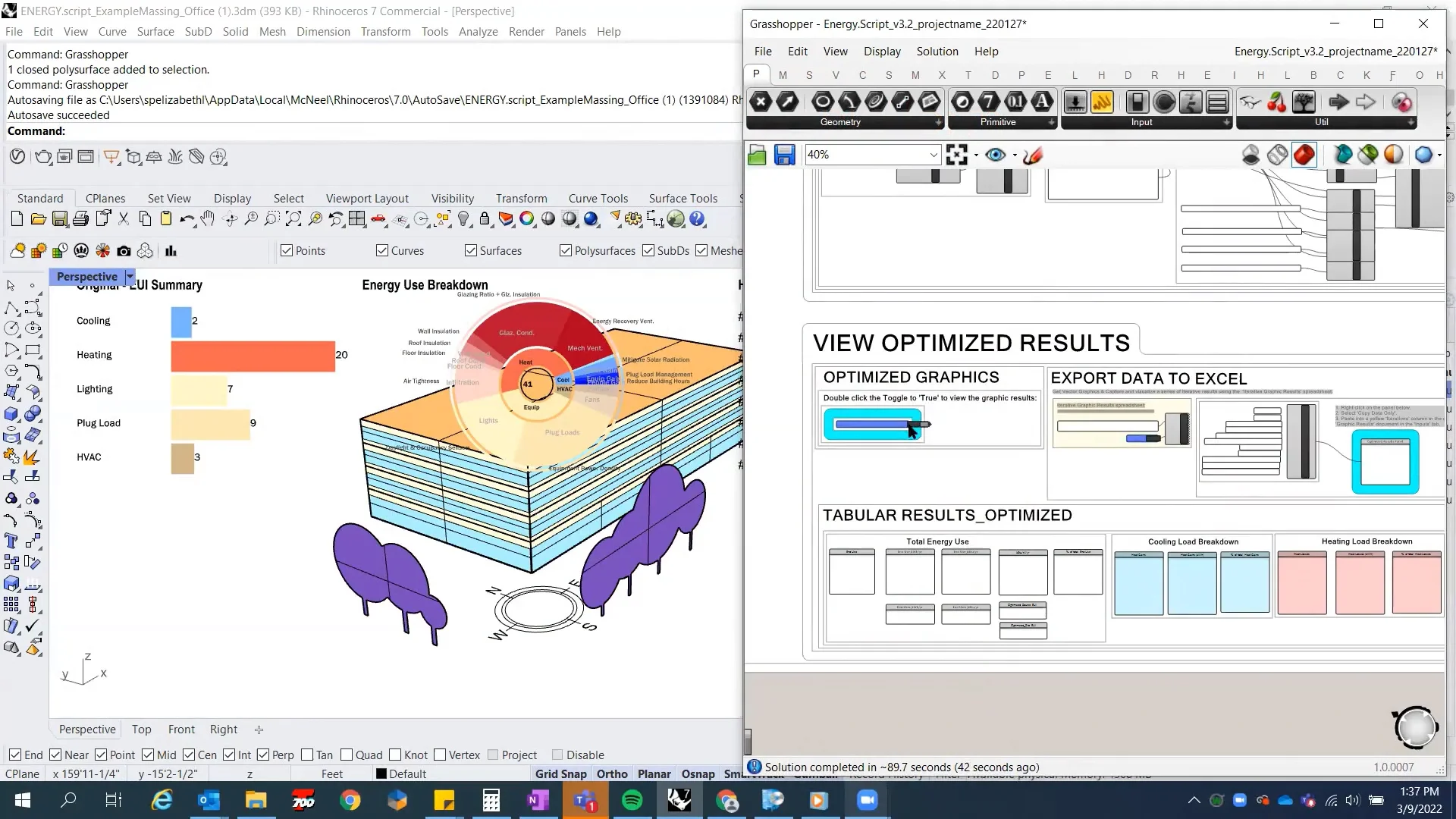Image resolution: width=1456 pixels, height=819 pixels.
Task: Click Rhino's Print toolbar icon
Action: click(81, 219)
